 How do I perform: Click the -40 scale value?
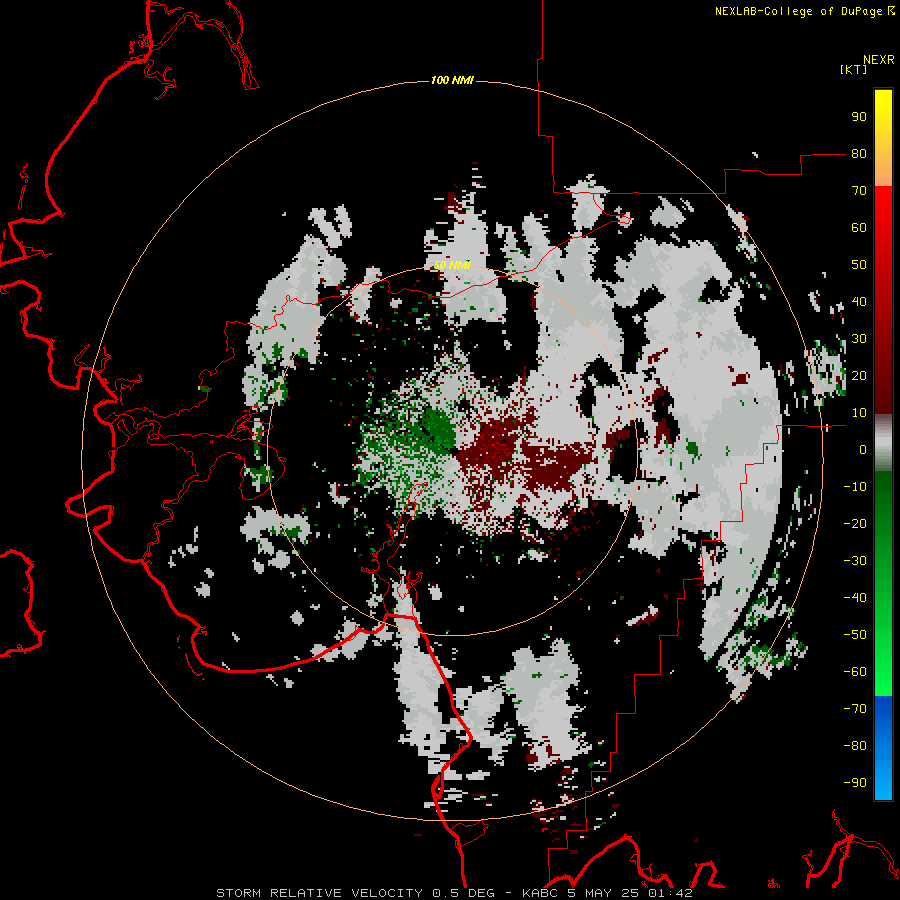pyautogui.click(x=855, y=598)
